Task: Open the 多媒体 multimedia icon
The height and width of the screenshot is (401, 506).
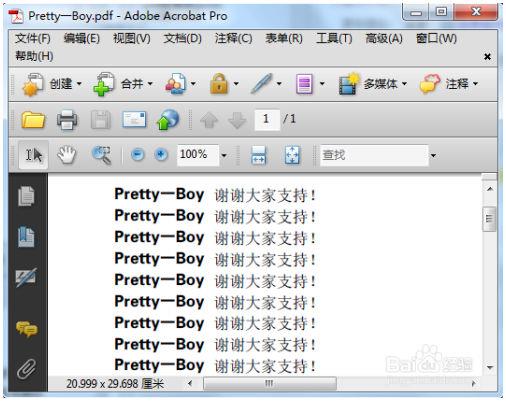Action: [x=349, y=84]
